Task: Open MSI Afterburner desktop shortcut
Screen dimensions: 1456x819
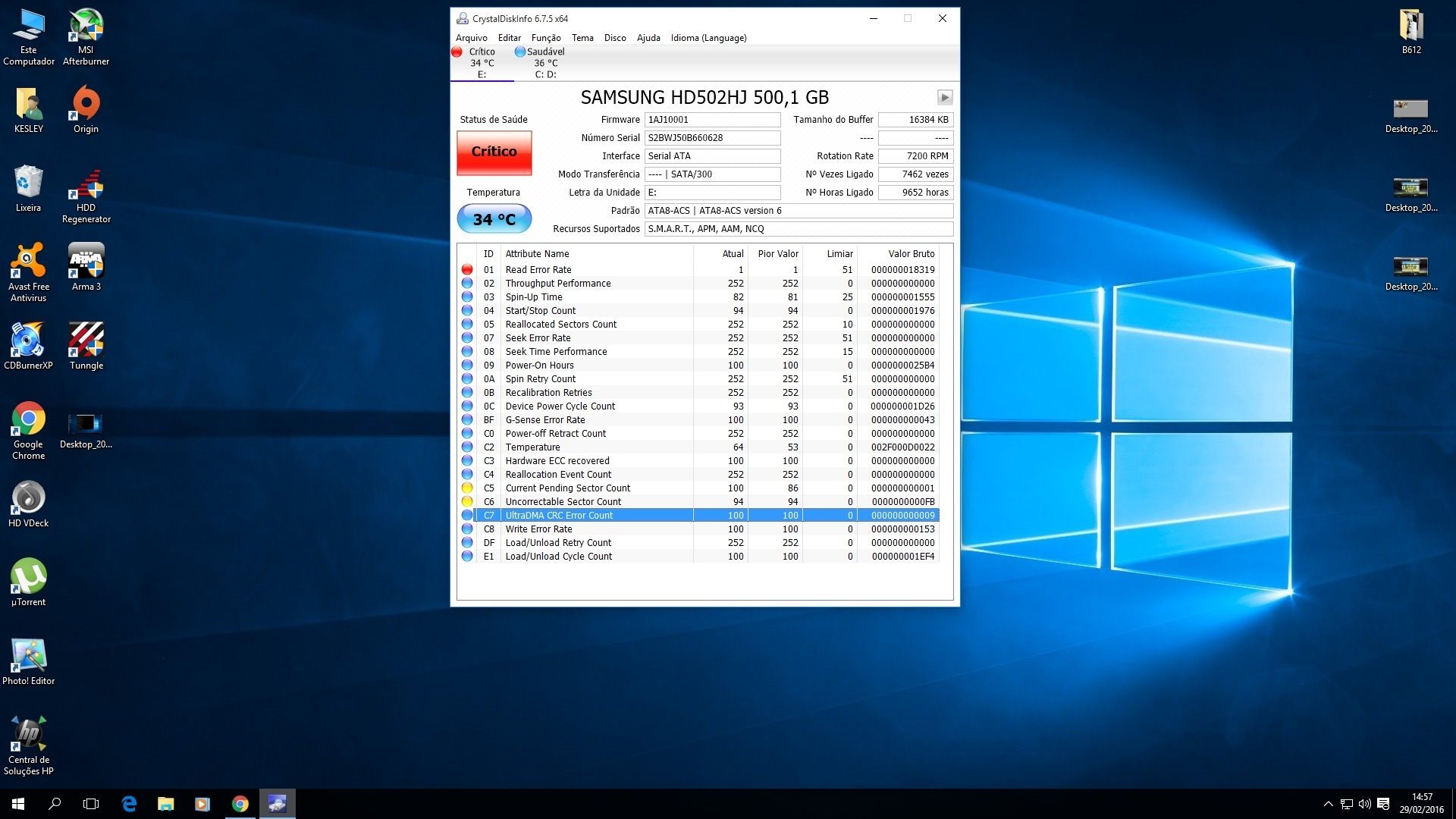Action: coord(86,36)
